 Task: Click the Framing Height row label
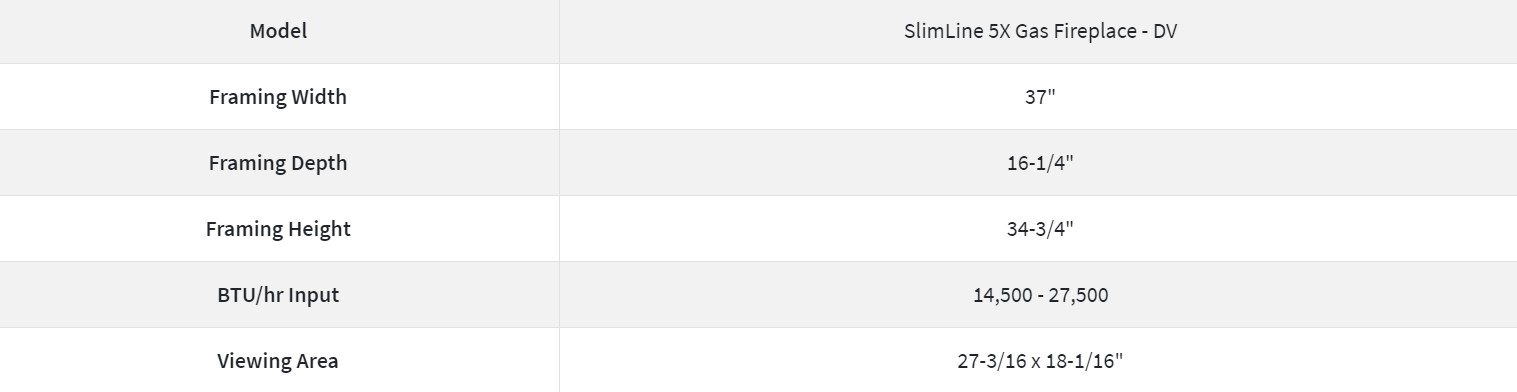click(x=279, y=229)
